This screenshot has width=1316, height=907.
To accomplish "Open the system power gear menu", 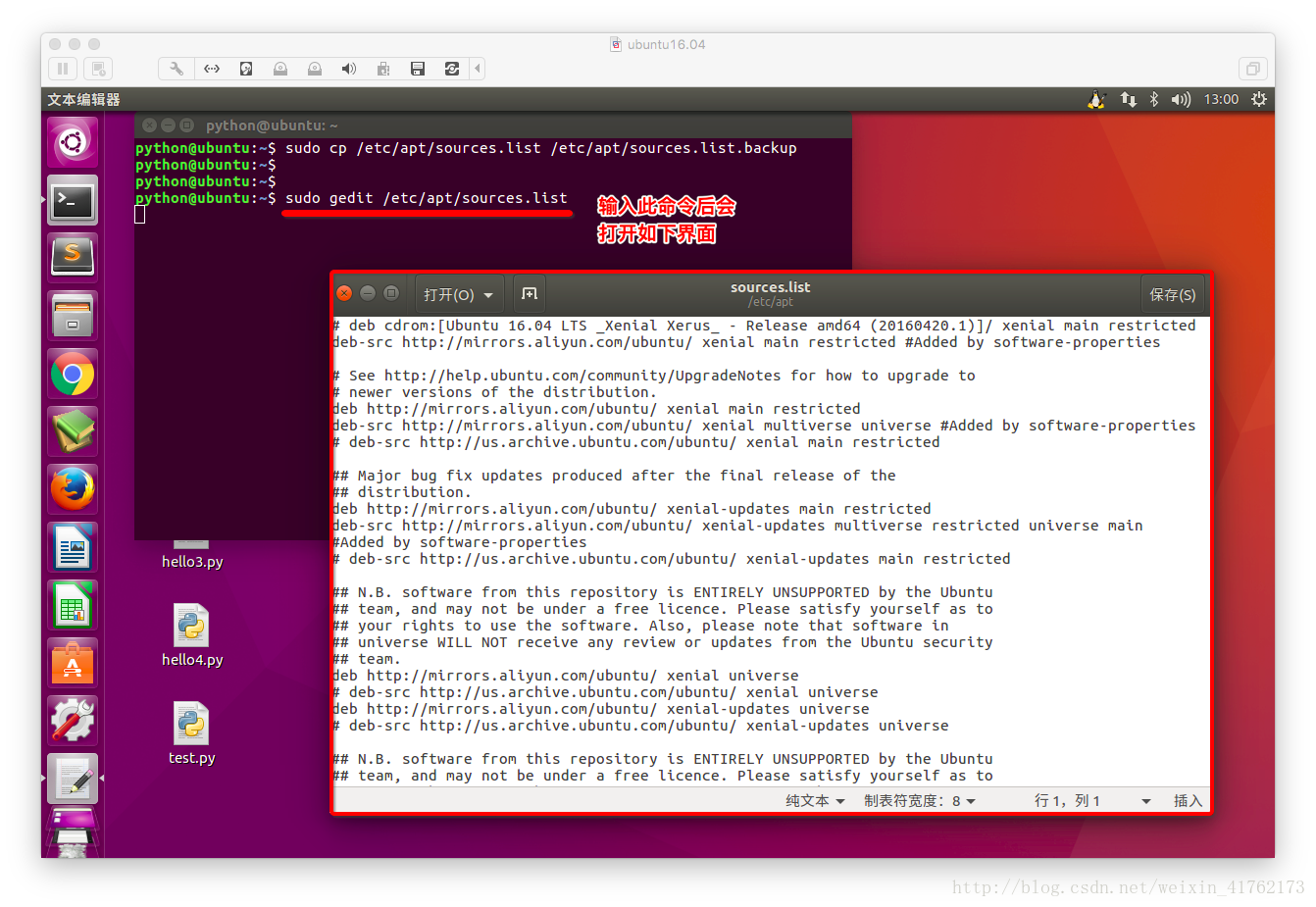I will (1259, 100).
